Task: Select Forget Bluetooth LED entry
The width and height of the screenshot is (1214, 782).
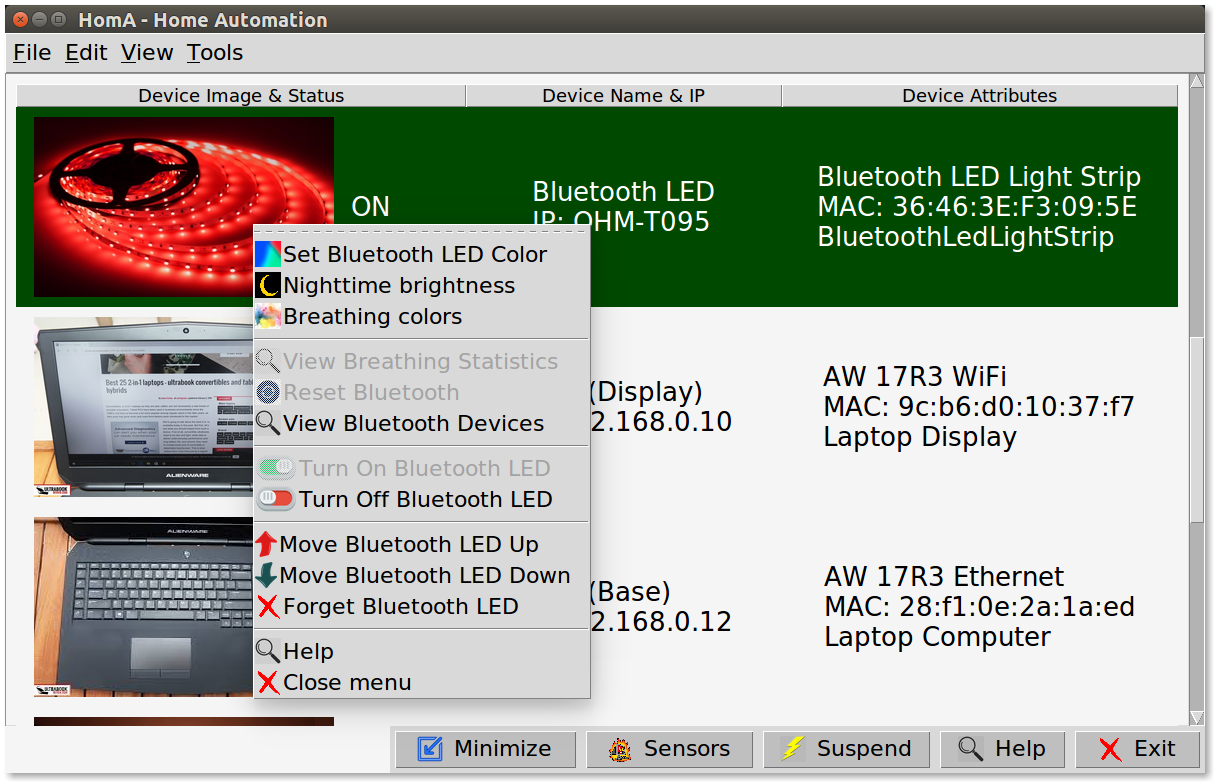Action: point(421,606)
